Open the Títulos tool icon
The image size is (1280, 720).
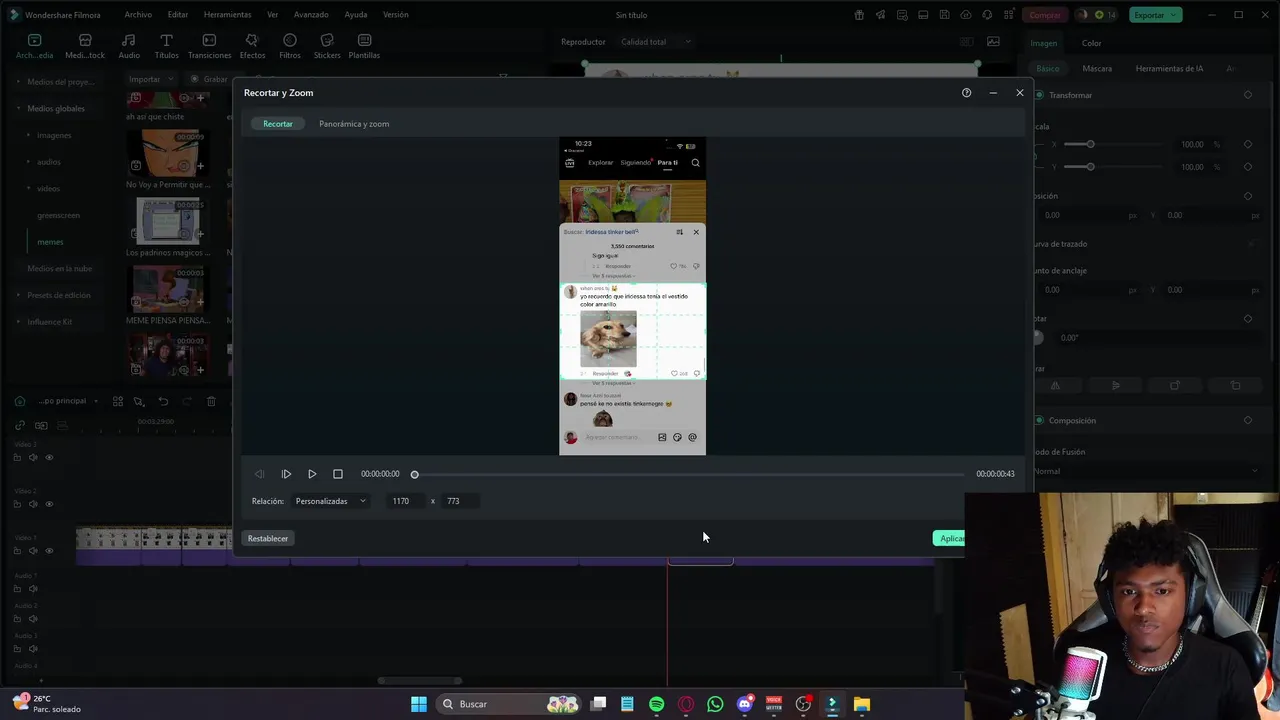pos(166,40)
